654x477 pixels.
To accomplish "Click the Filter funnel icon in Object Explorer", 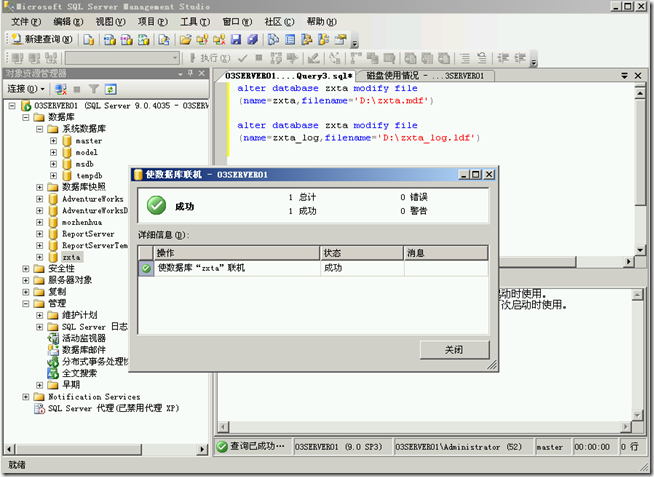I will coord(94,89).
